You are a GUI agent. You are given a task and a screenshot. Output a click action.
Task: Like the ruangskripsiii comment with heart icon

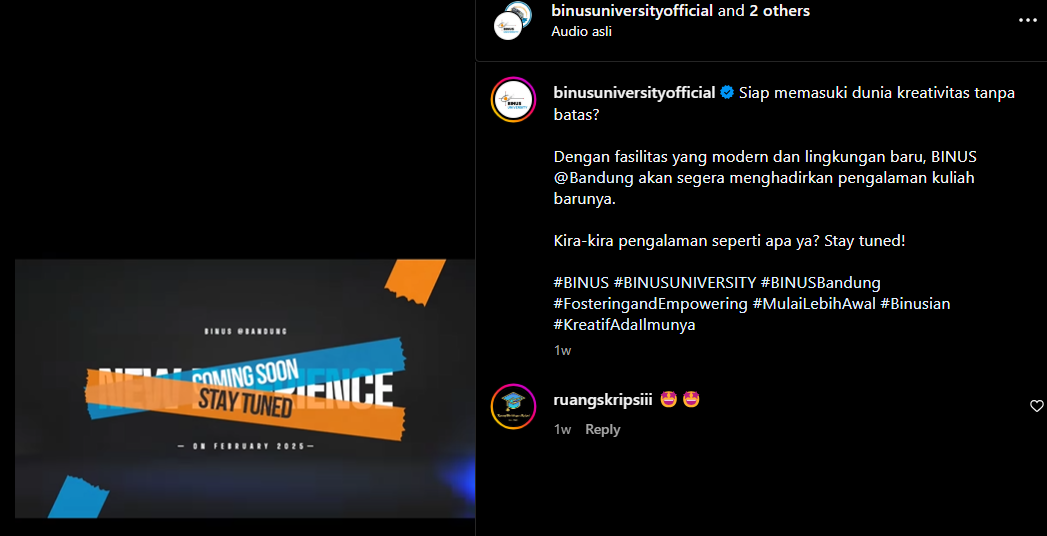[1036, 406]
